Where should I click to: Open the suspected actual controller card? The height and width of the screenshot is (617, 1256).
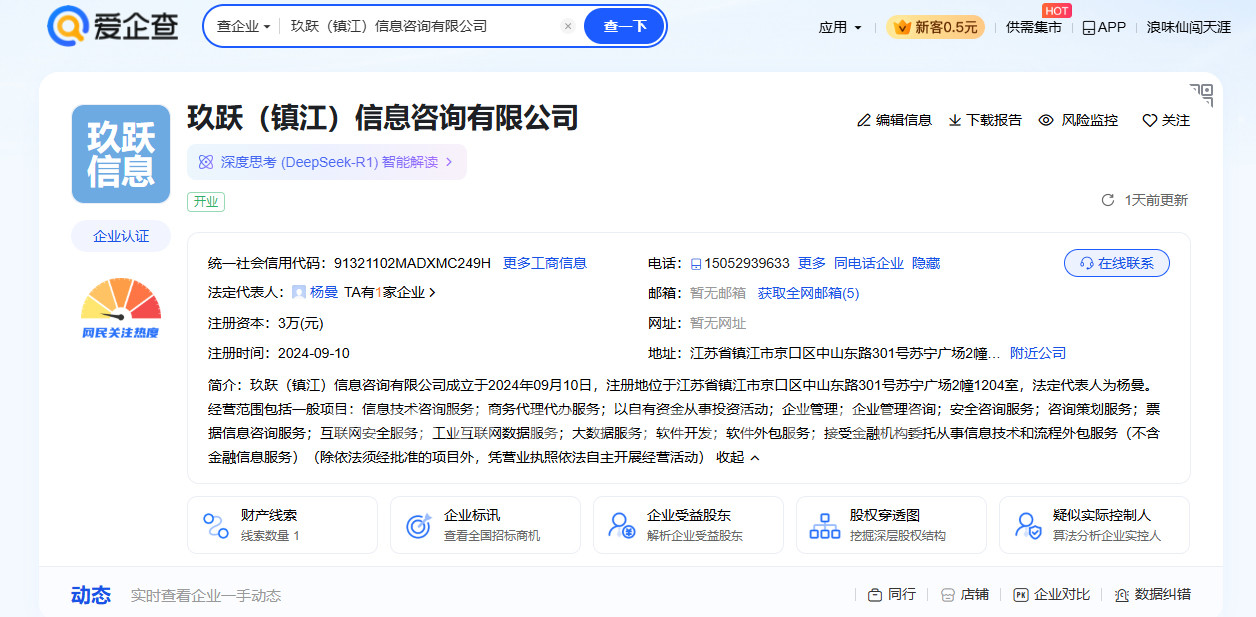1094,525
